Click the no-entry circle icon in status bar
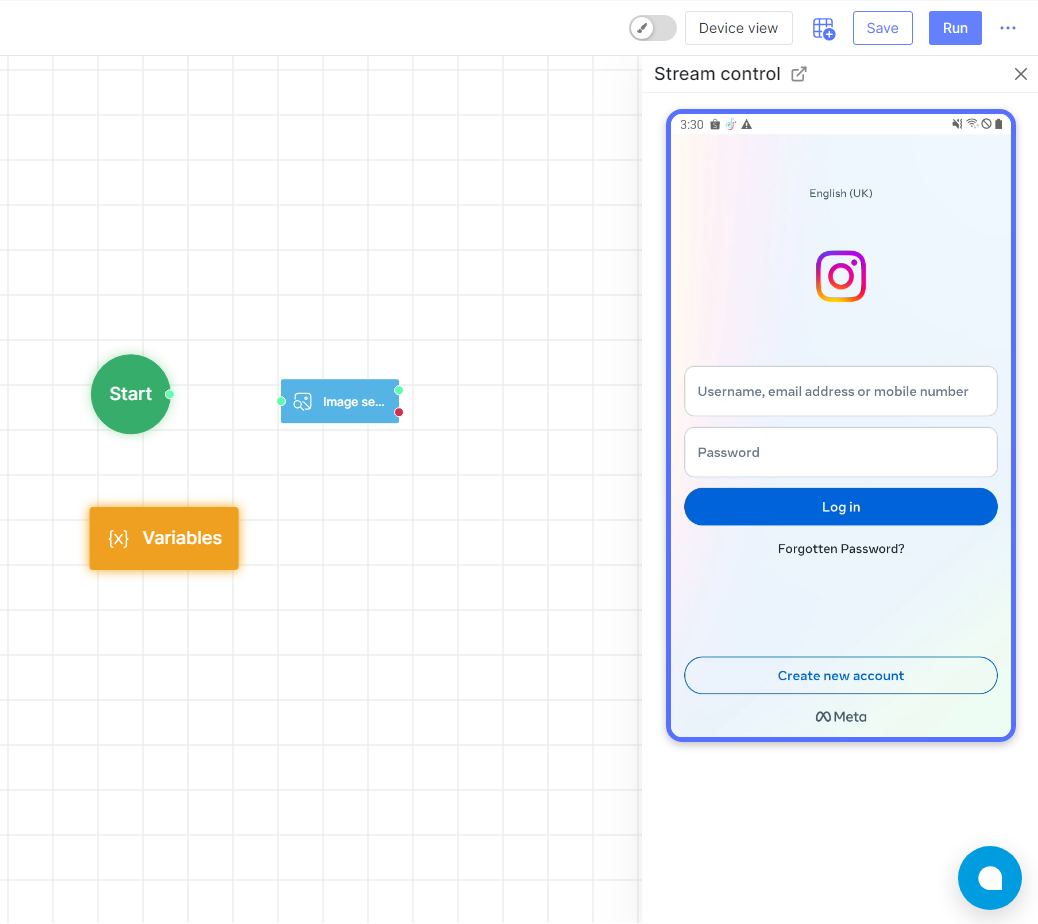This screenshot has height=924, width=1038. tap(986, 124)
